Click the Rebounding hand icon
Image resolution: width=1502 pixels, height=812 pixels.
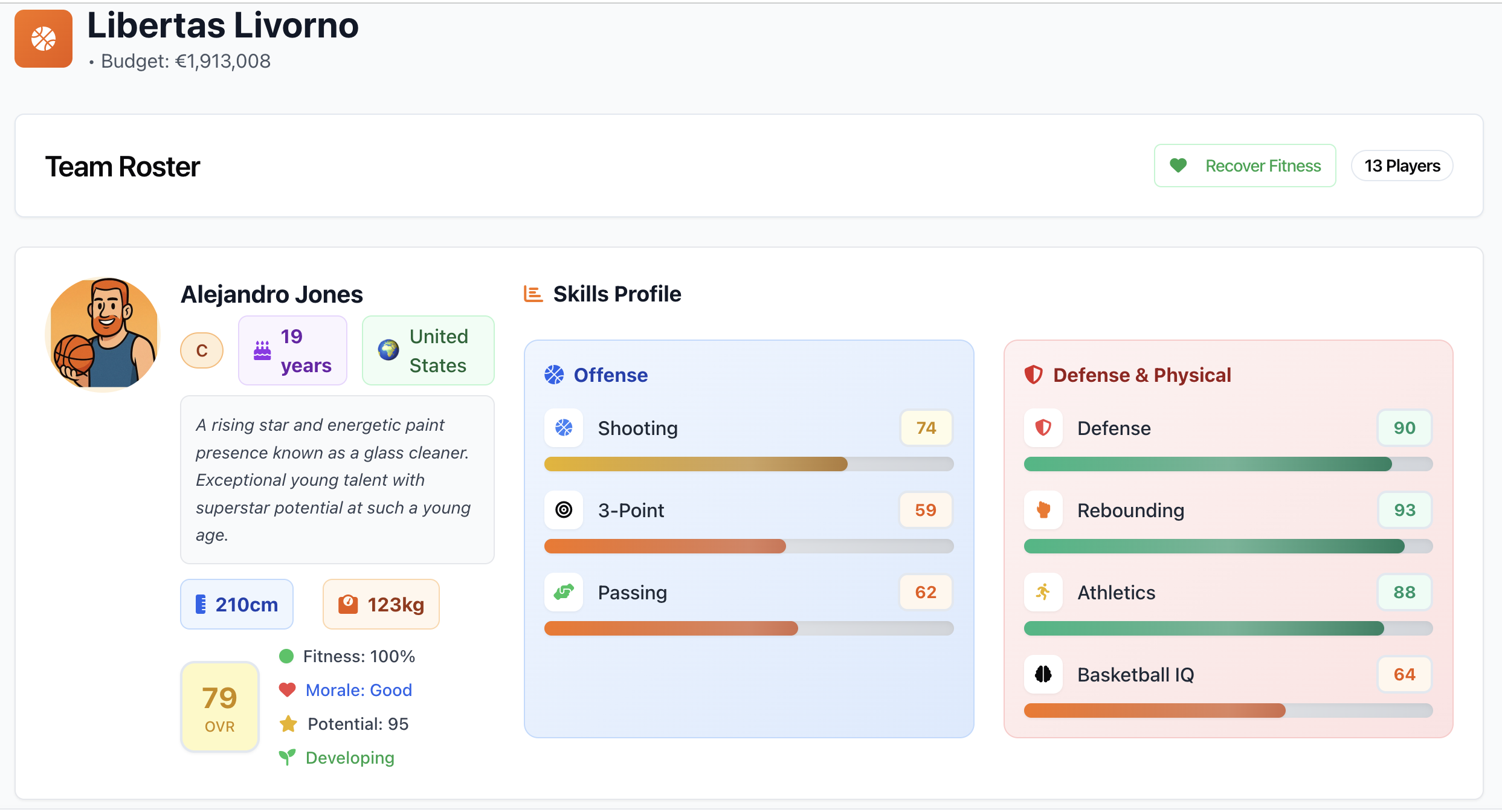[1043, 510]
